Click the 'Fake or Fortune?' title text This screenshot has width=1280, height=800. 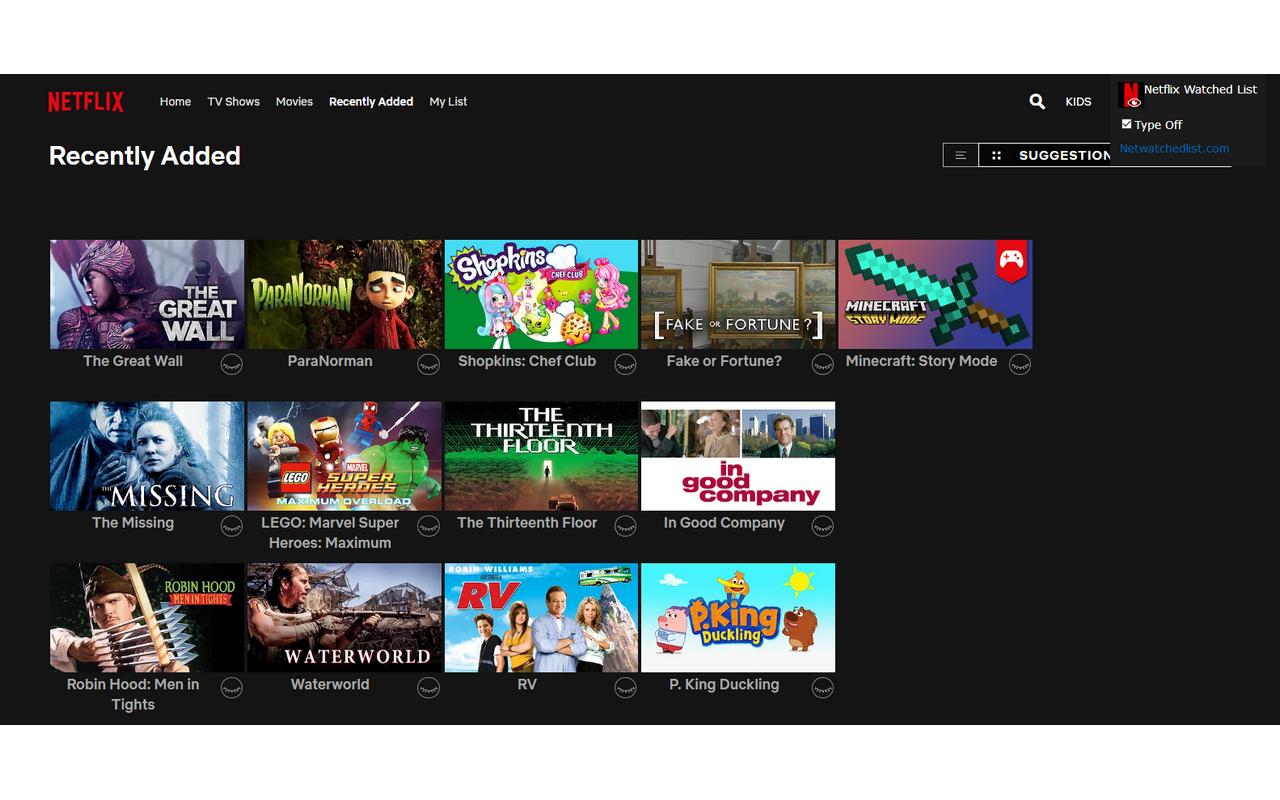click(x=724, y=361)
